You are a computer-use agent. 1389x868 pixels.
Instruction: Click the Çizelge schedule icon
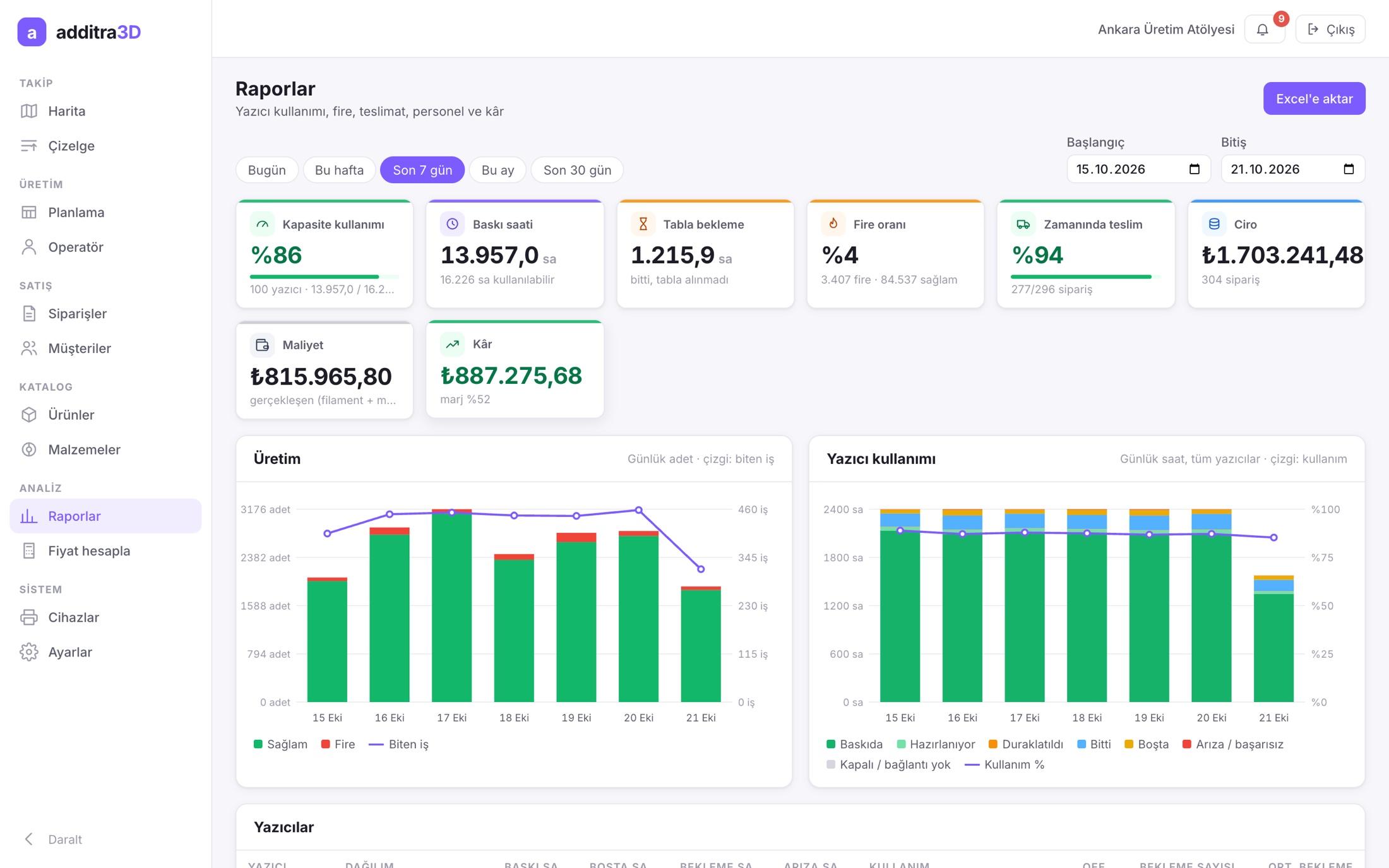29,146
